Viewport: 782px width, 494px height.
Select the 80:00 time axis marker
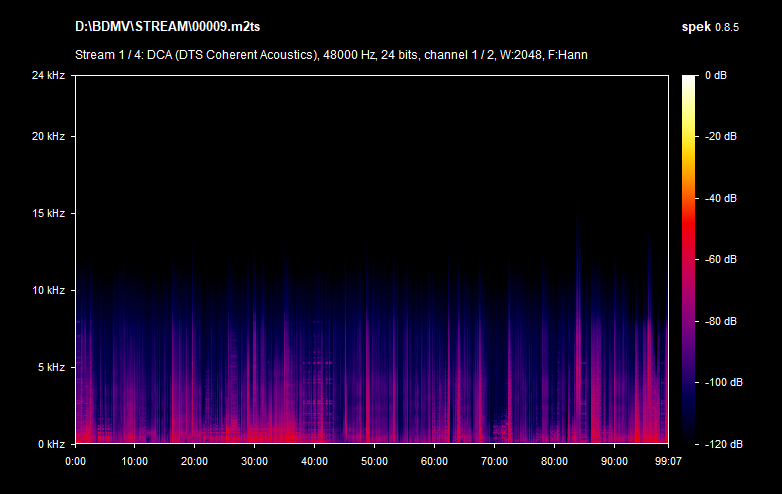pos(554,461)
